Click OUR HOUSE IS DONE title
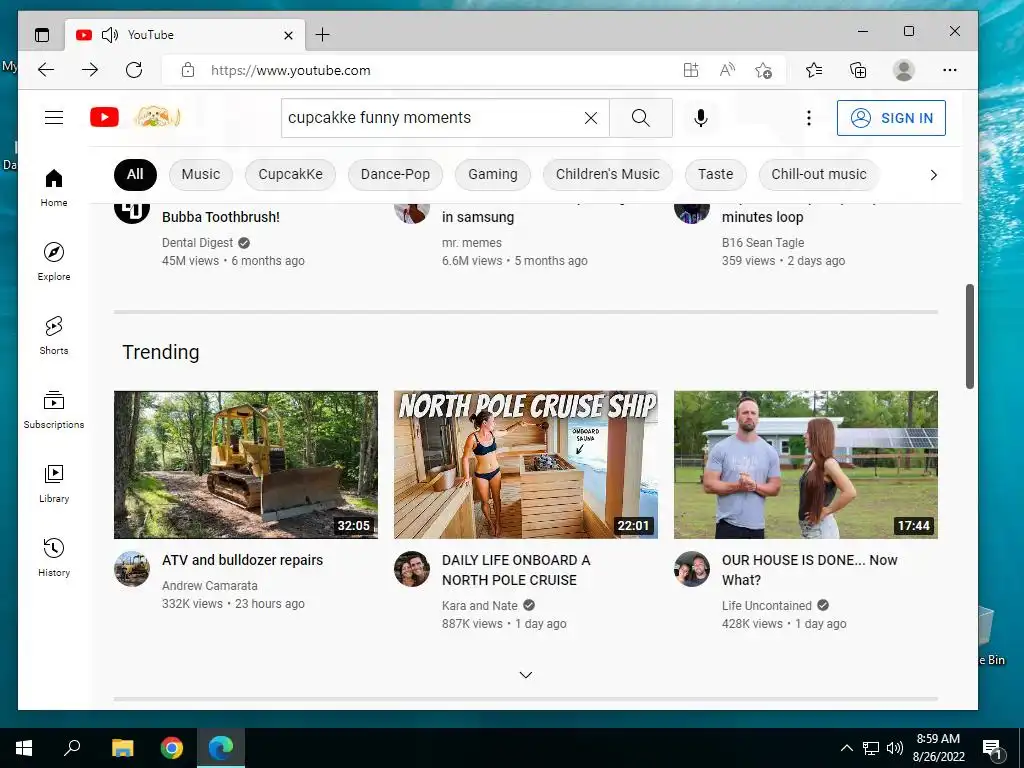 810,570
